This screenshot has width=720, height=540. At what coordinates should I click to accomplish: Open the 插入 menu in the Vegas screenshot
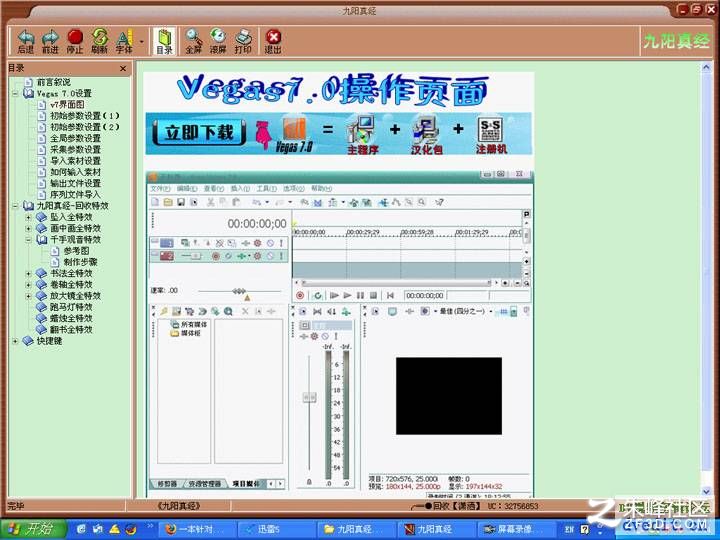tap(240, 189)
